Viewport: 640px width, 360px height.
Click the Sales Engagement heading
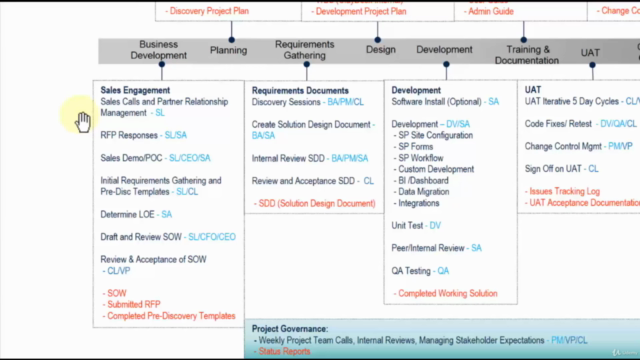point(135,90)
